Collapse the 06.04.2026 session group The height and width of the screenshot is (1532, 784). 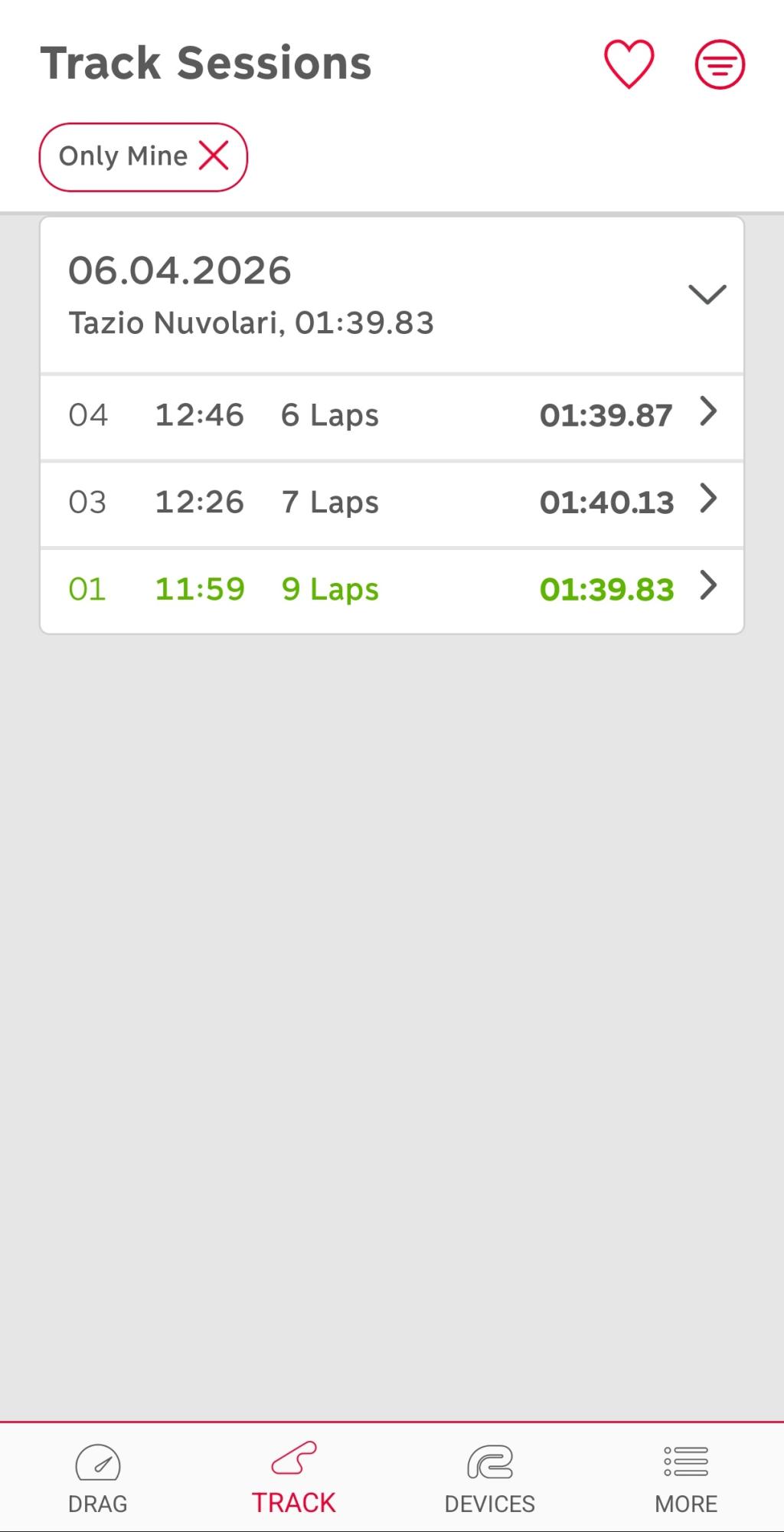[707, 294]
